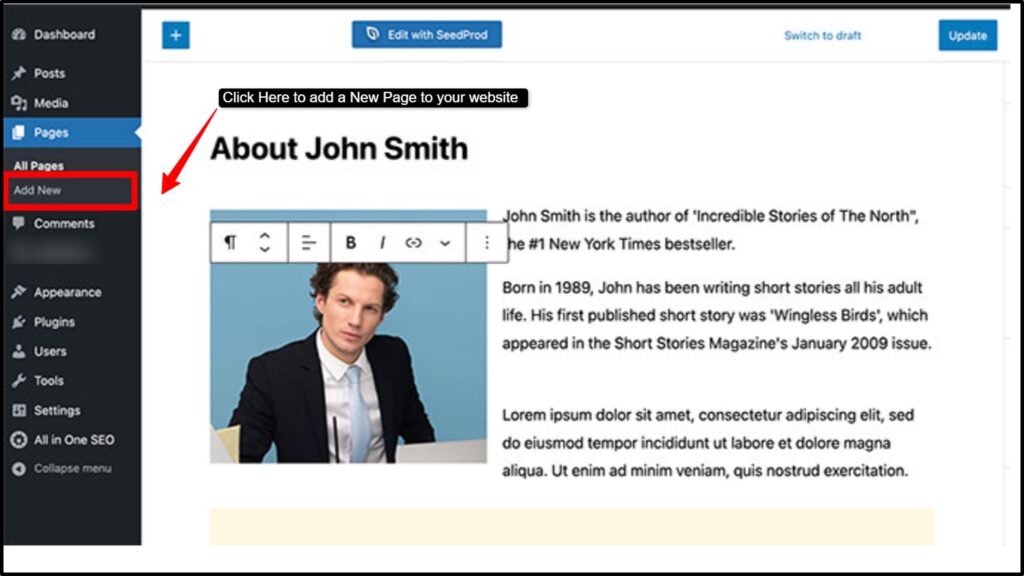The height and width of the screenshot is (576, 1024).
Task: Click the align text icon in toolbar
Action: [x=309, y=243]
